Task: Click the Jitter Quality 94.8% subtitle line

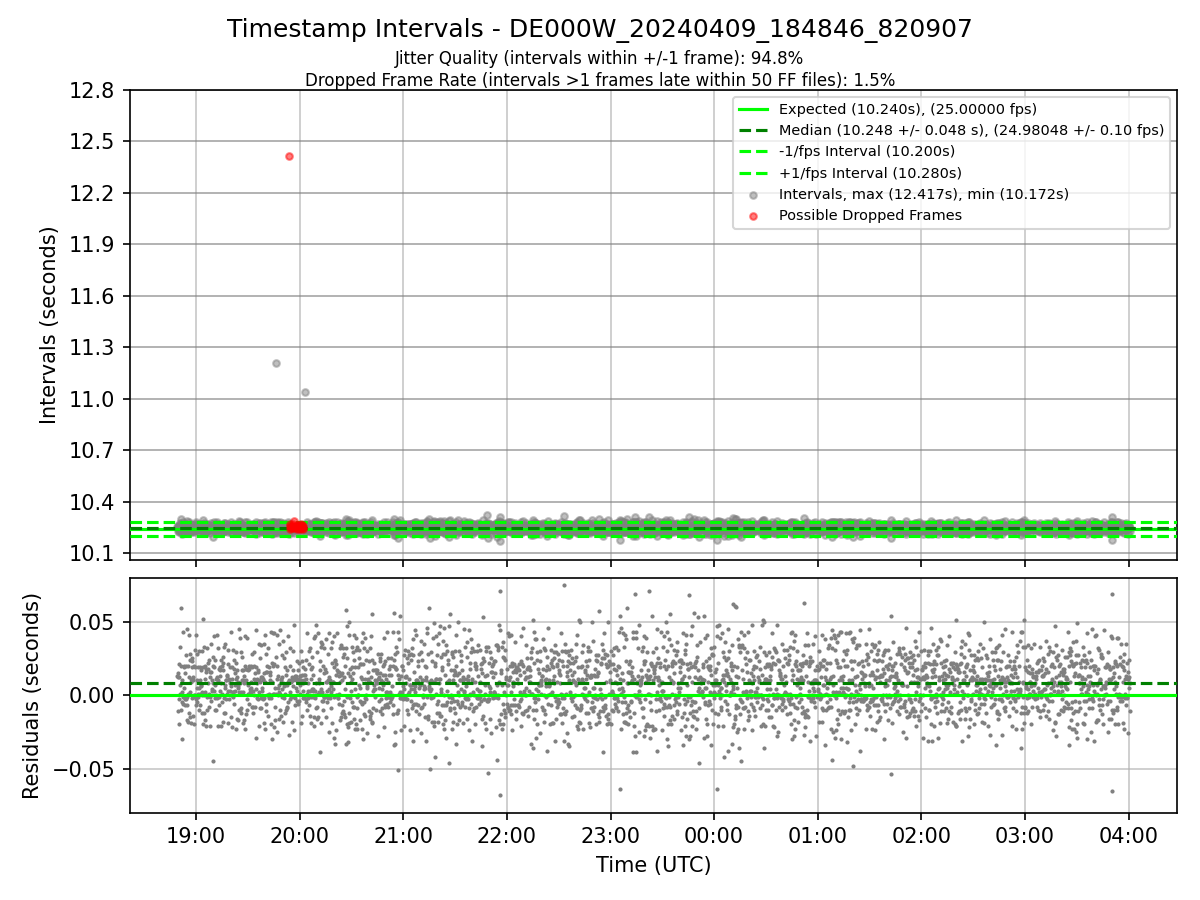Action: 599,58
